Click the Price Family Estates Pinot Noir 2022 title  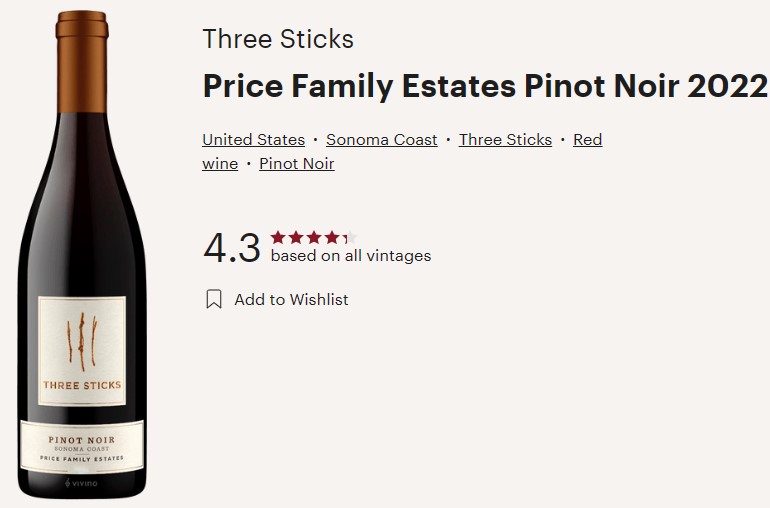[x=485, y=87]
